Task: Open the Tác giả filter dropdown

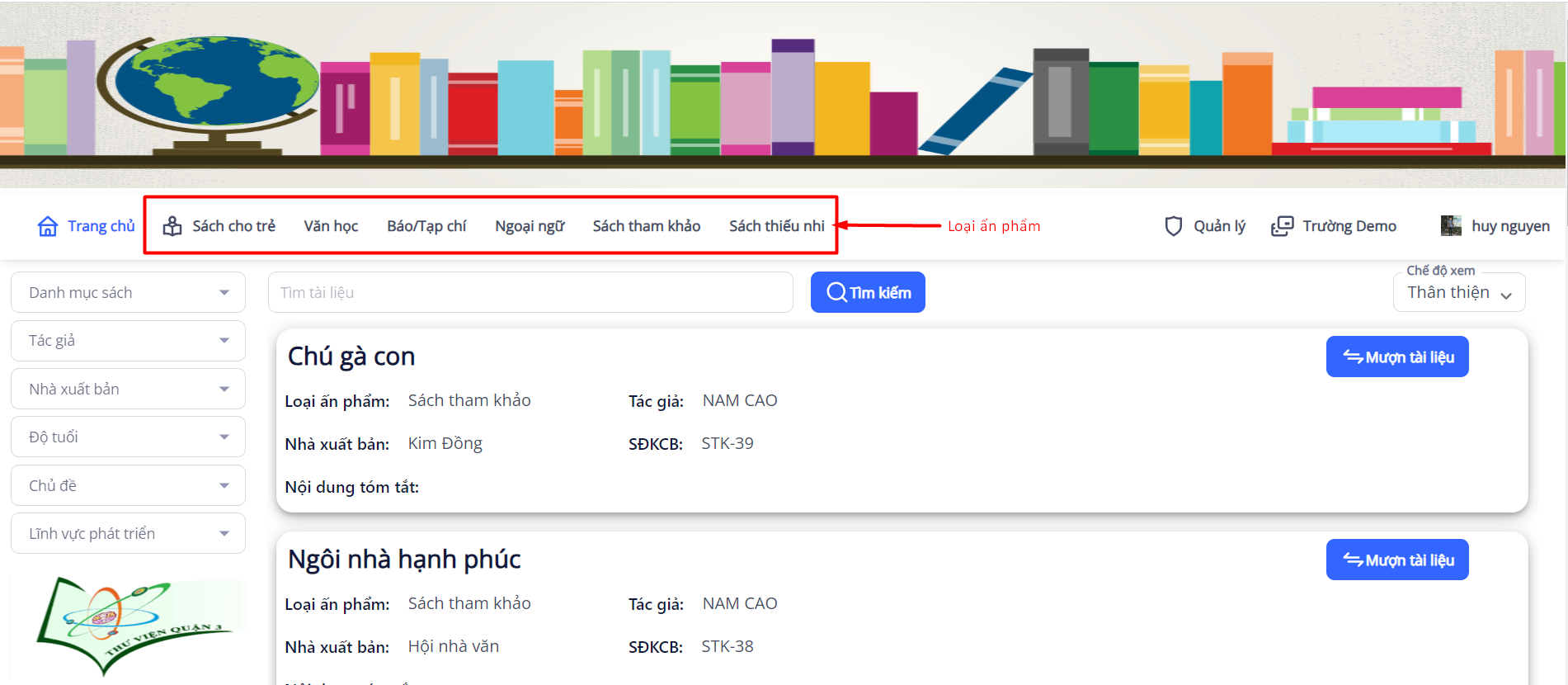Action: point(128,341)
